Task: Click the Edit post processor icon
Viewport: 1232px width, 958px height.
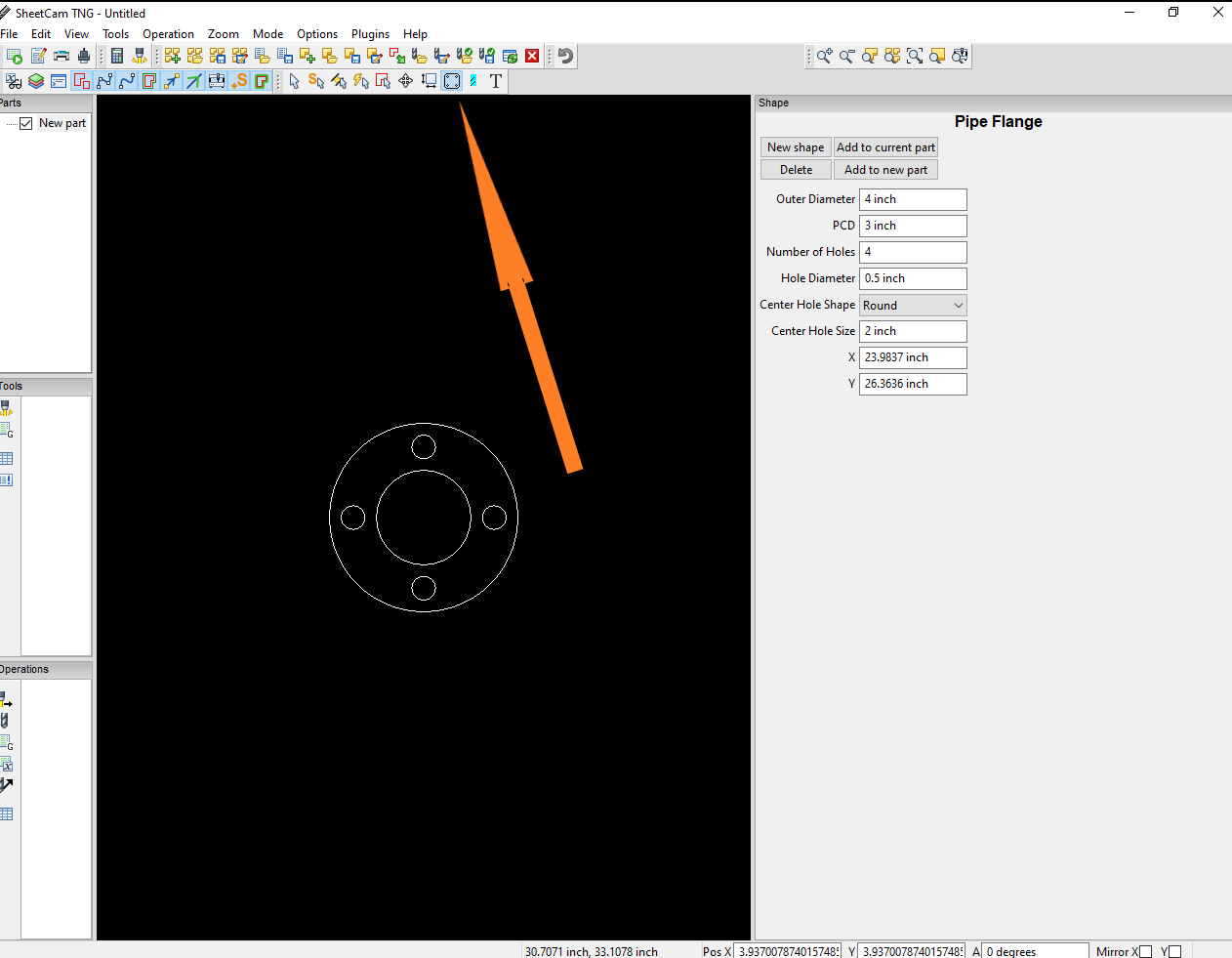Action: pos(38,57)
